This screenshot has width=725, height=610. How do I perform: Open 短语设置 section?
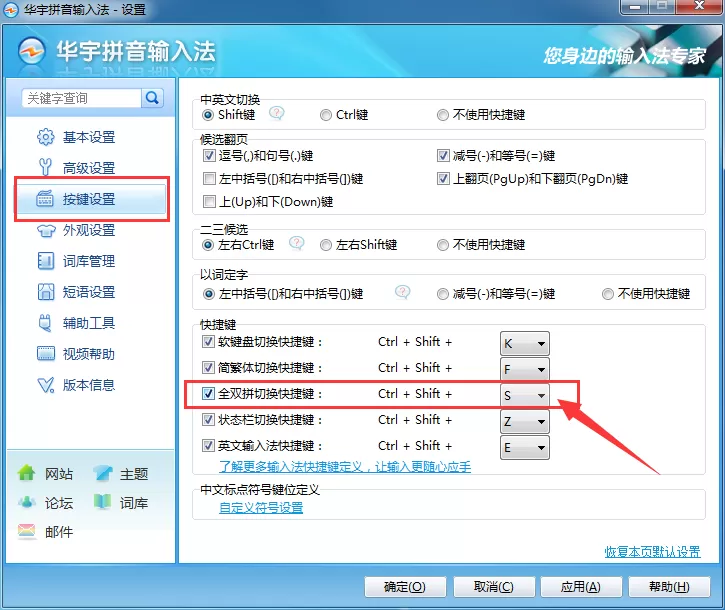coord(89,292)
